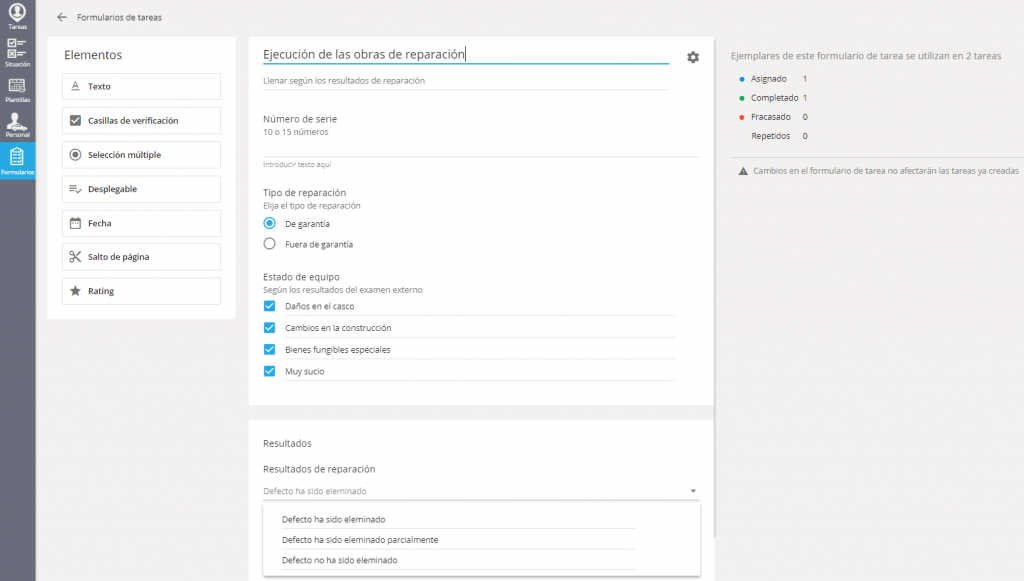The width and height of the screenshot is (1024, 581).
Task: Go to Plantillas in sidebar
Action: [17, 88]
